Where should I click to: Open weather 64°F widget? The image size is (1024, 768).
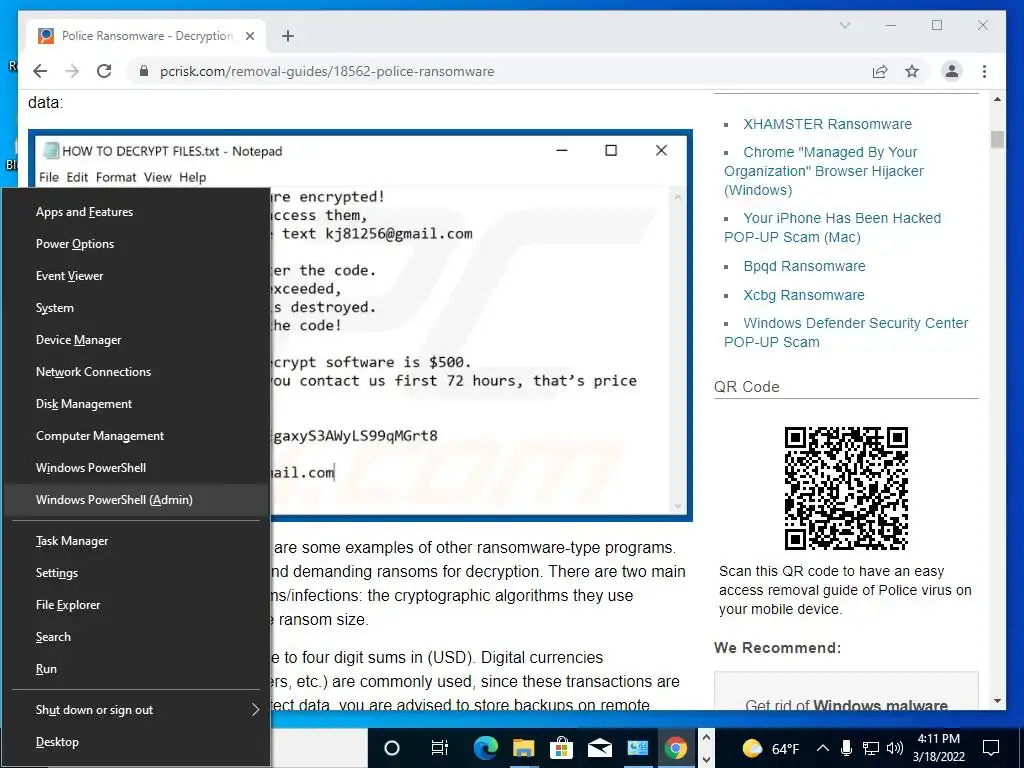click(771, 748)
